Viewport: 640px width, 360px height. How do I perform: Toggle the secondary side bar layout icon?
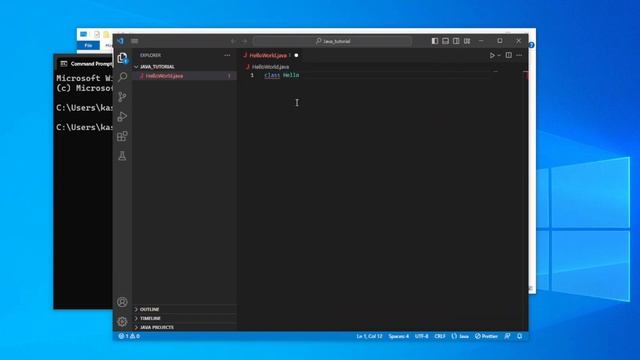point(456,41)
